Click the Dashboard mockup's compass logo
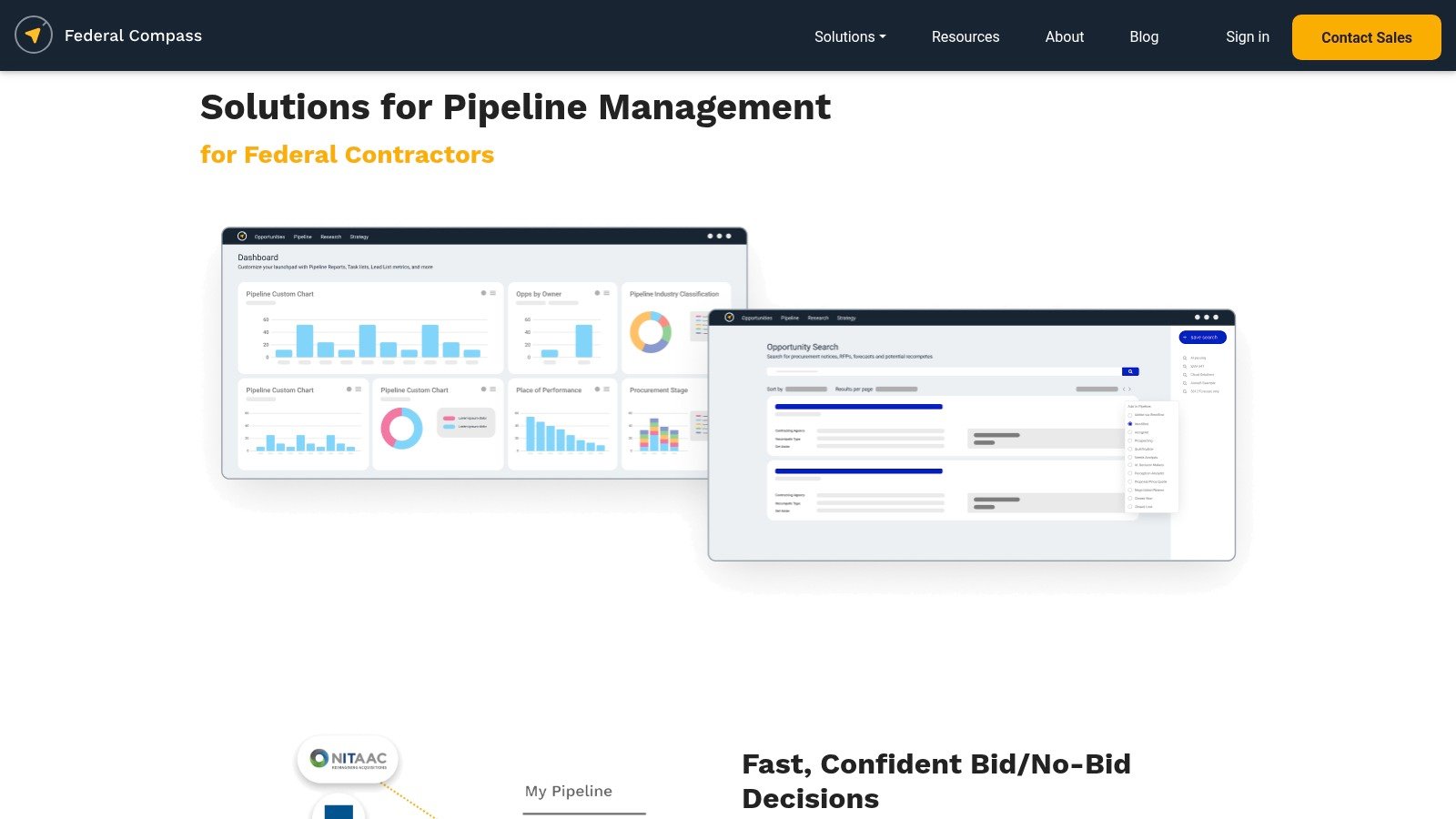The width and height of the screenshot is (1456, 819). click(x=242, y=237)
